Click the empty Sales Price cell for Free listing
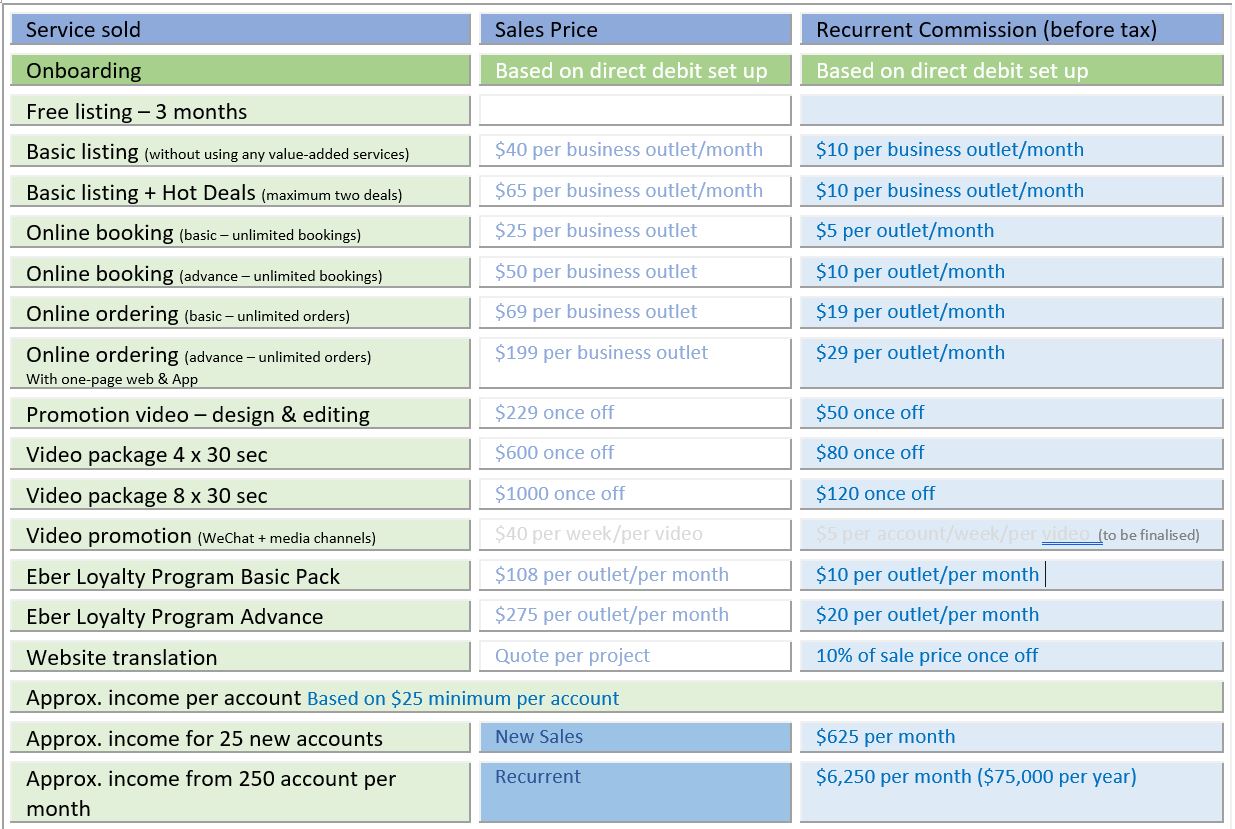This screenshot has width=1235, height=829. 634,110
